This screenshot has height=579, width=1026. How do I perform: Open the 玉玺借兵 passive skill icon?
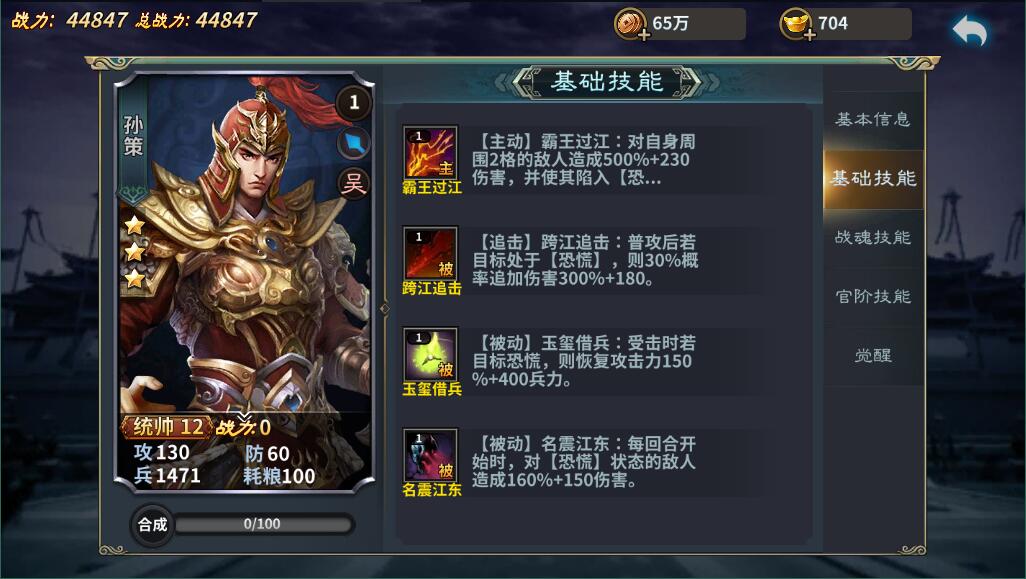[430, 354]
